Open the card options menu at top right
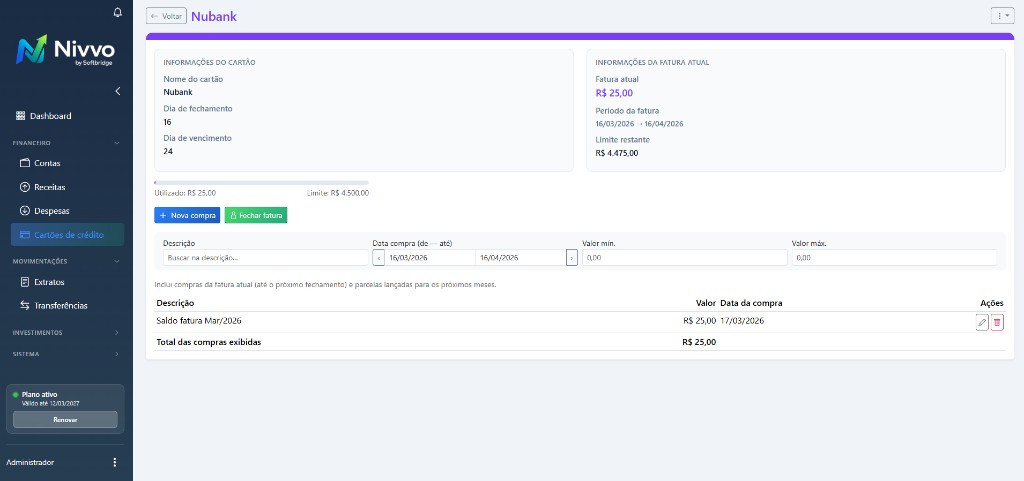This screenshot has width=1024, height=481. [x=1001, y=16]
